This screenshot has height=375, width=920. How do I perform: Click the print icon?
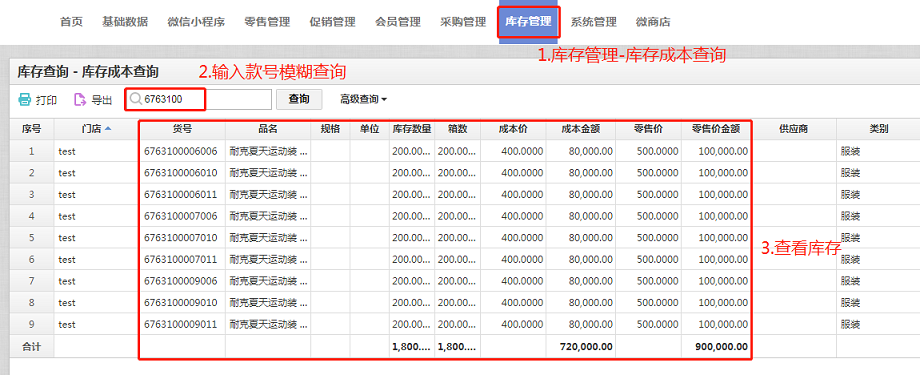(x=25, y=100)
